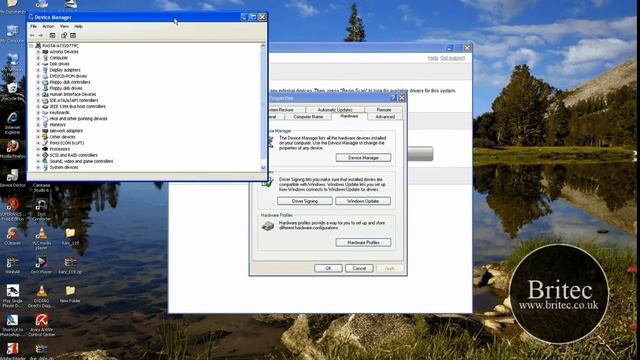Click the Windows Update button

363,201
